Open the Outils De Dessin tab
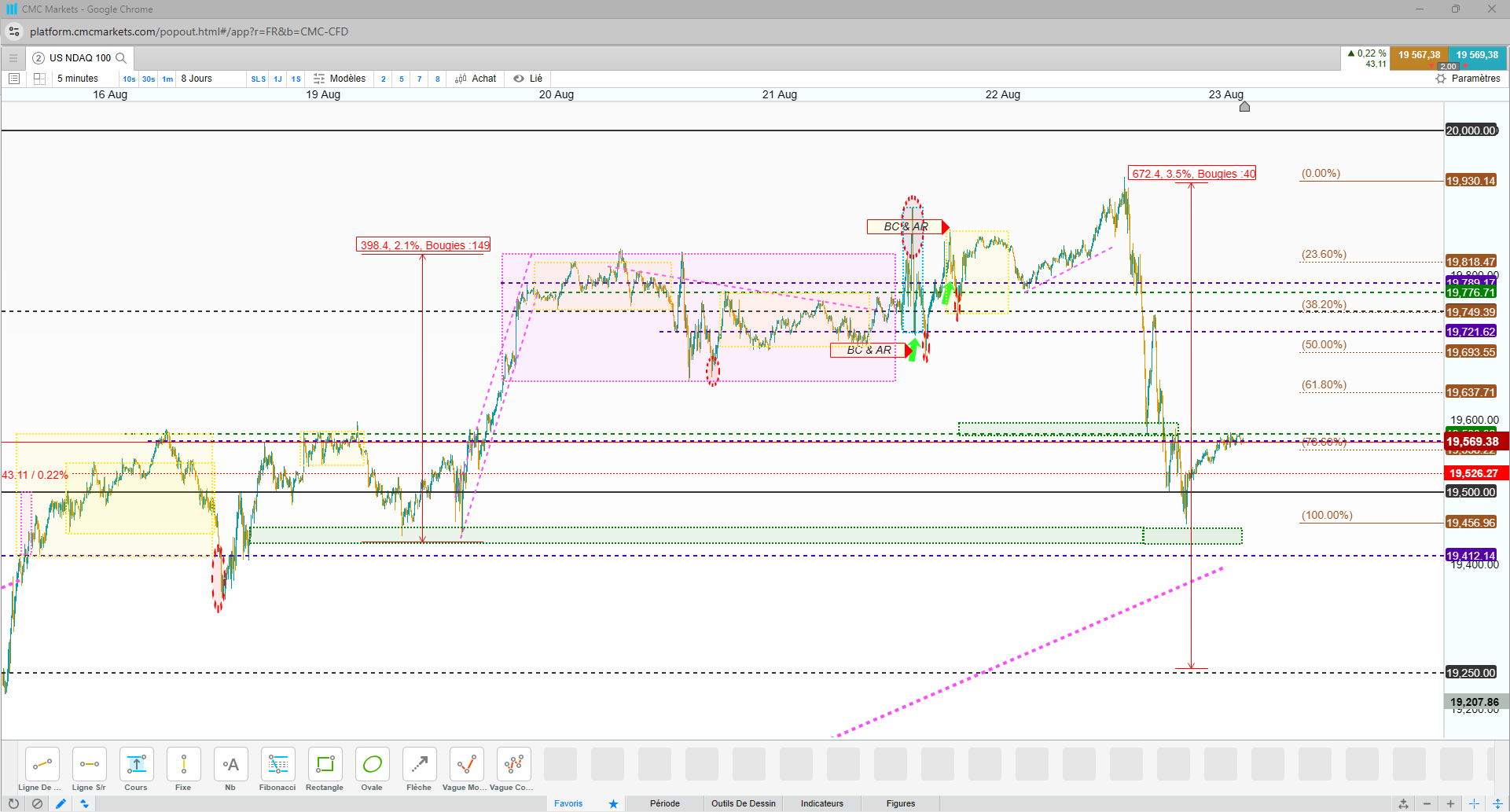 (744, 803)
